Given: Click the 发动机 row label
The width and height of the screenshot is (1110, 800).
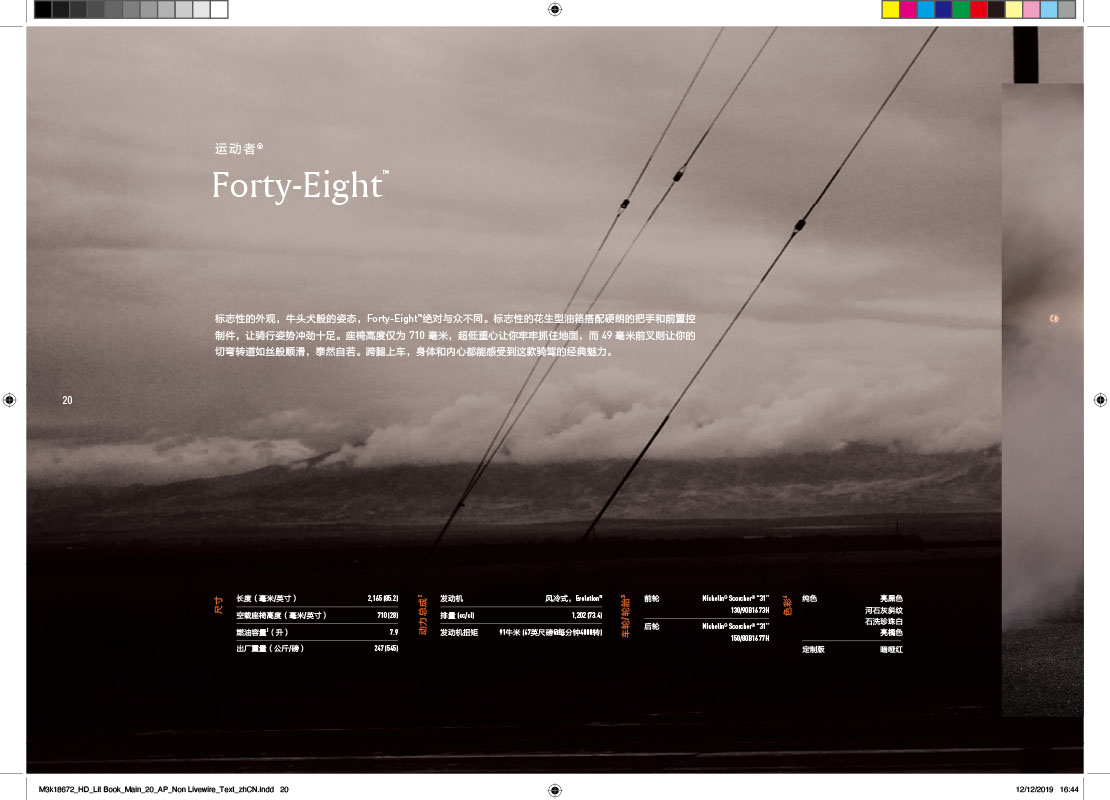Looking at the screenshot, I should [x=451, y=599].
